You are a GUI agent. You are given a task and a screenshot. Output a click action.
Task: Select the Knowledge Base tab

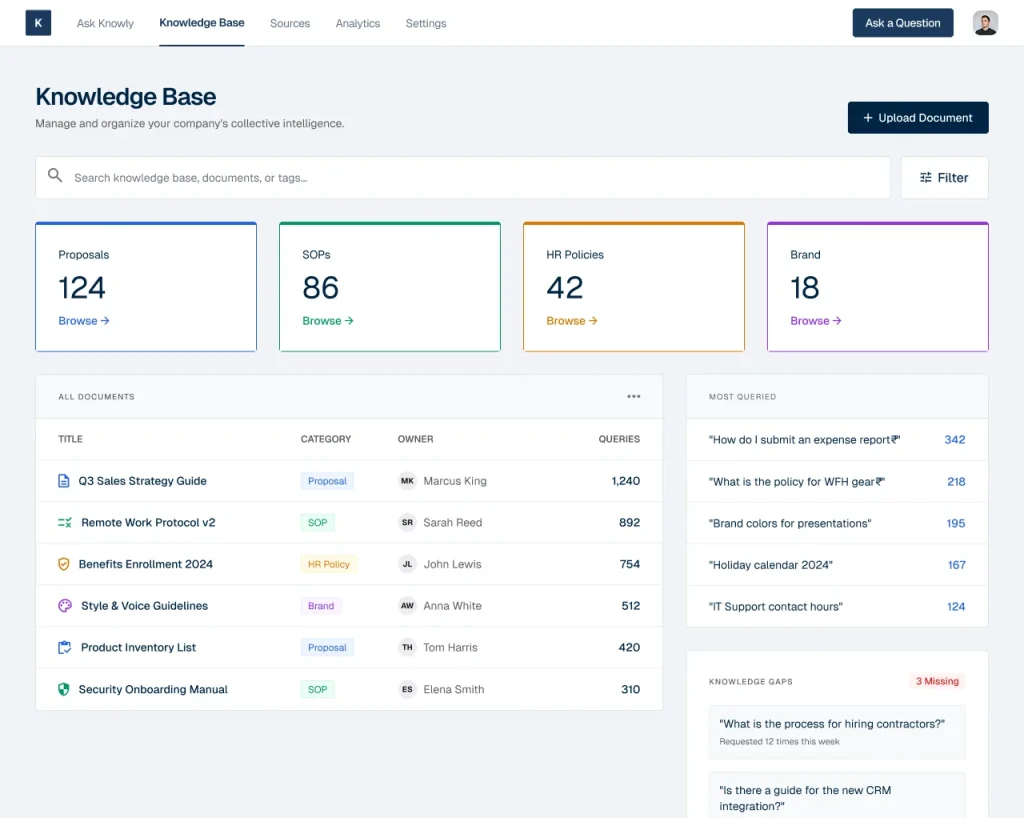[202, 23]
